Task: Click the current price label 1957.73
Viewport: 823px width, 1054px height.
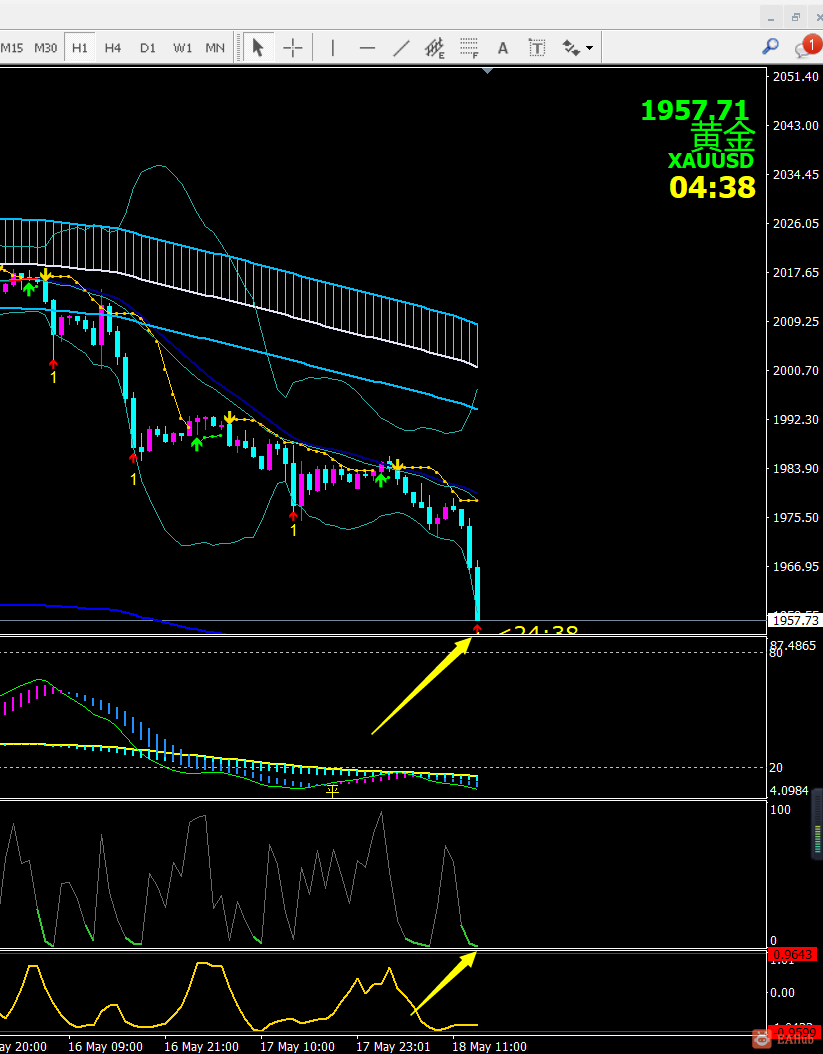Action: (x=795, y=620)
